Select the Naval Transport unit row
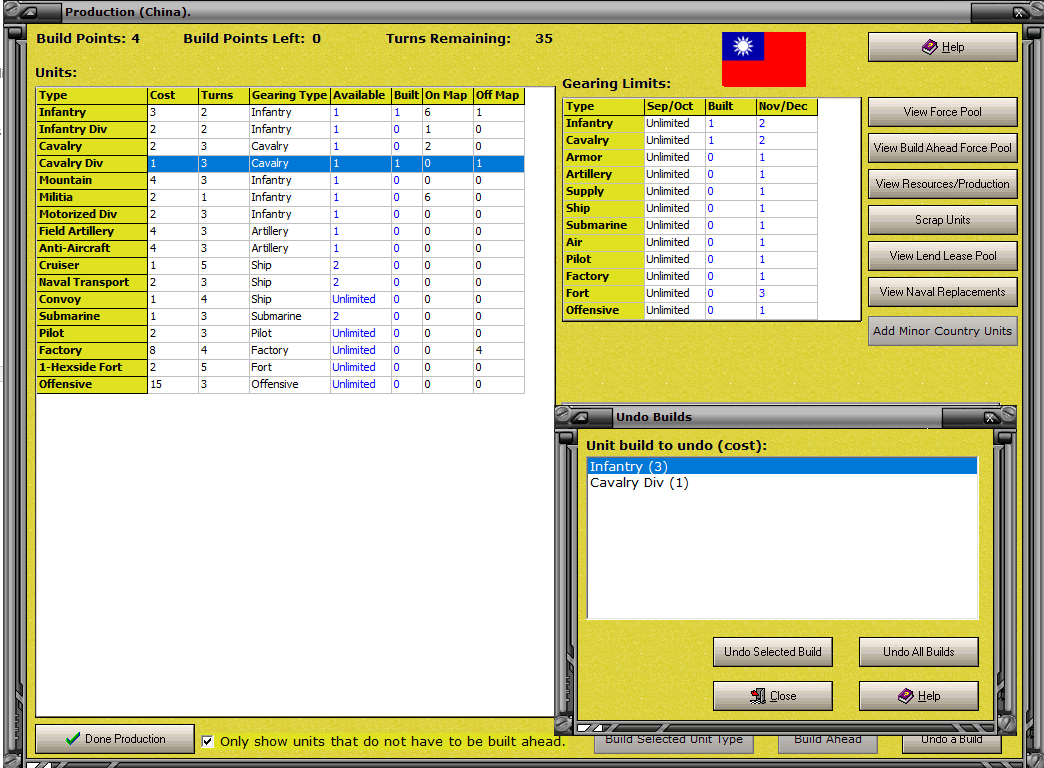Image resolution: width=1044 pixels, height=768 pixels. tap(280, 282)
